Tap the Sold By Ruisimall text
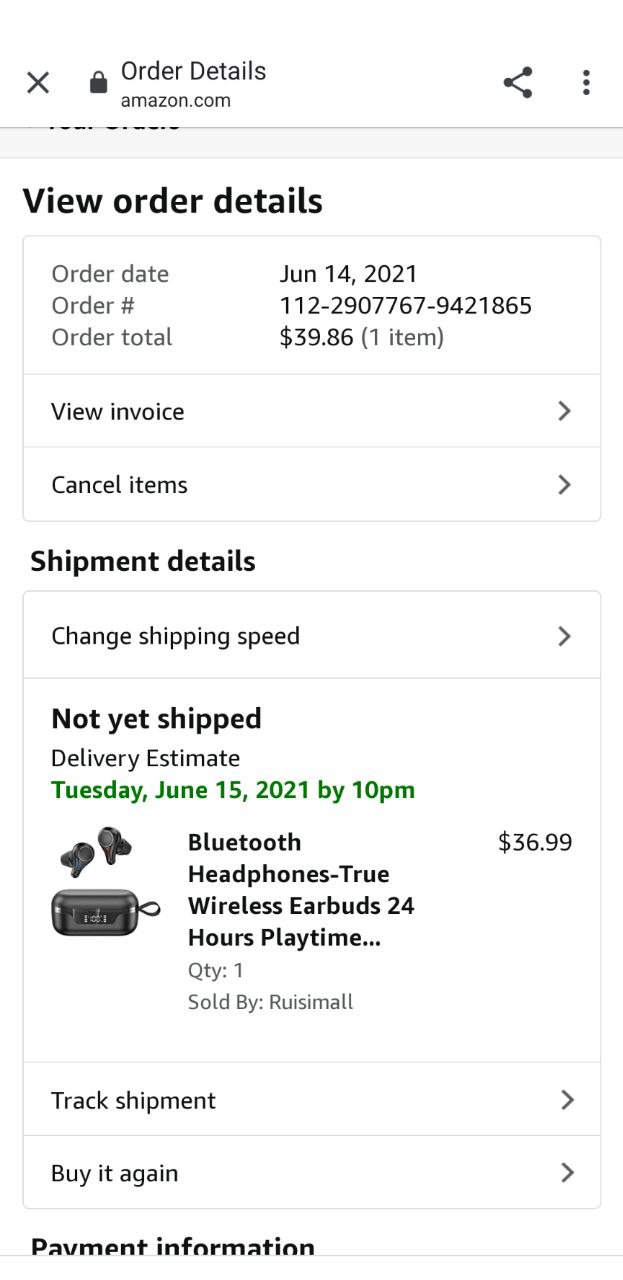 [x=270, y=1002]
